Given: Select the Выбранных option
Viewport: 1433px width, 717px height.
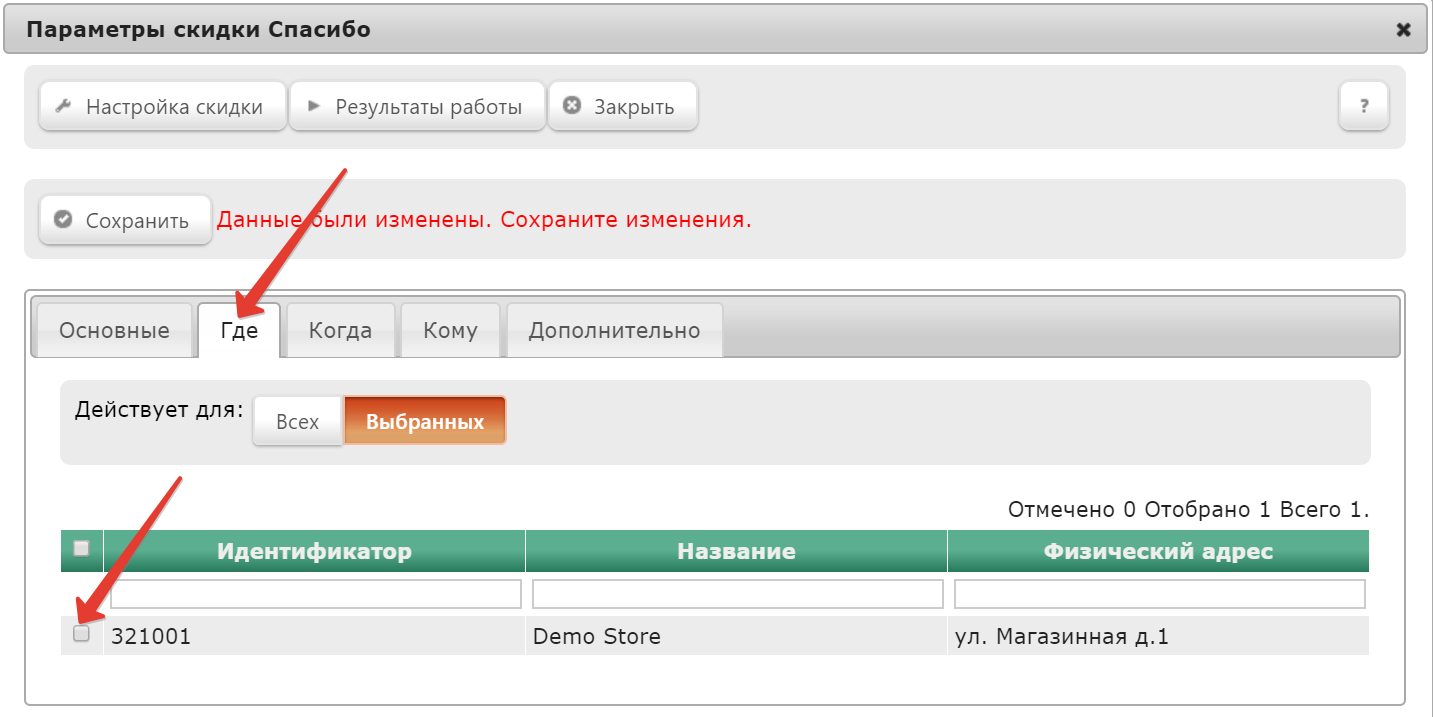Looking at the screenshot, I should click(425, 421).
